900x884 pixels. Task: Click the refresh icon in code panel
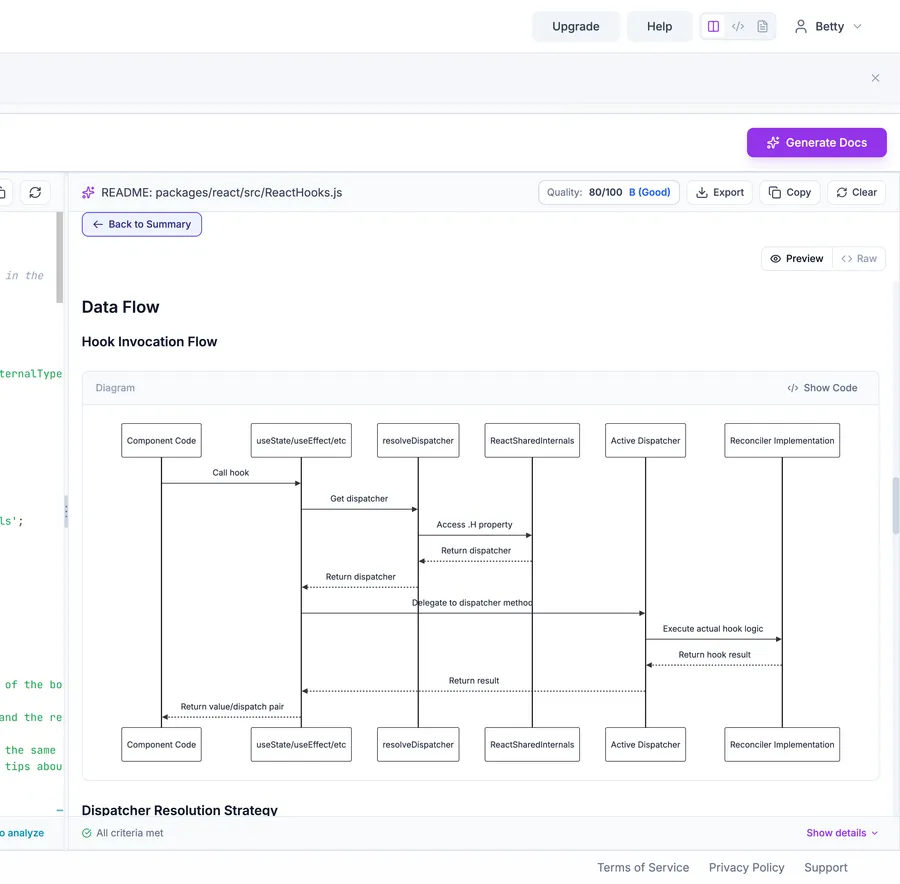35,192
